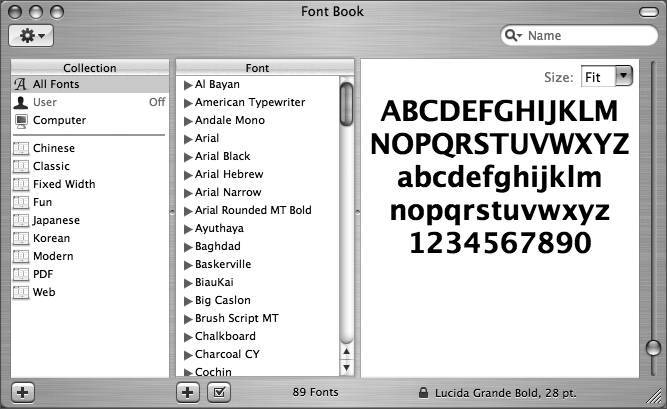
Task: Expand the Chalkboard disclosure triangle
Action: 188,337
